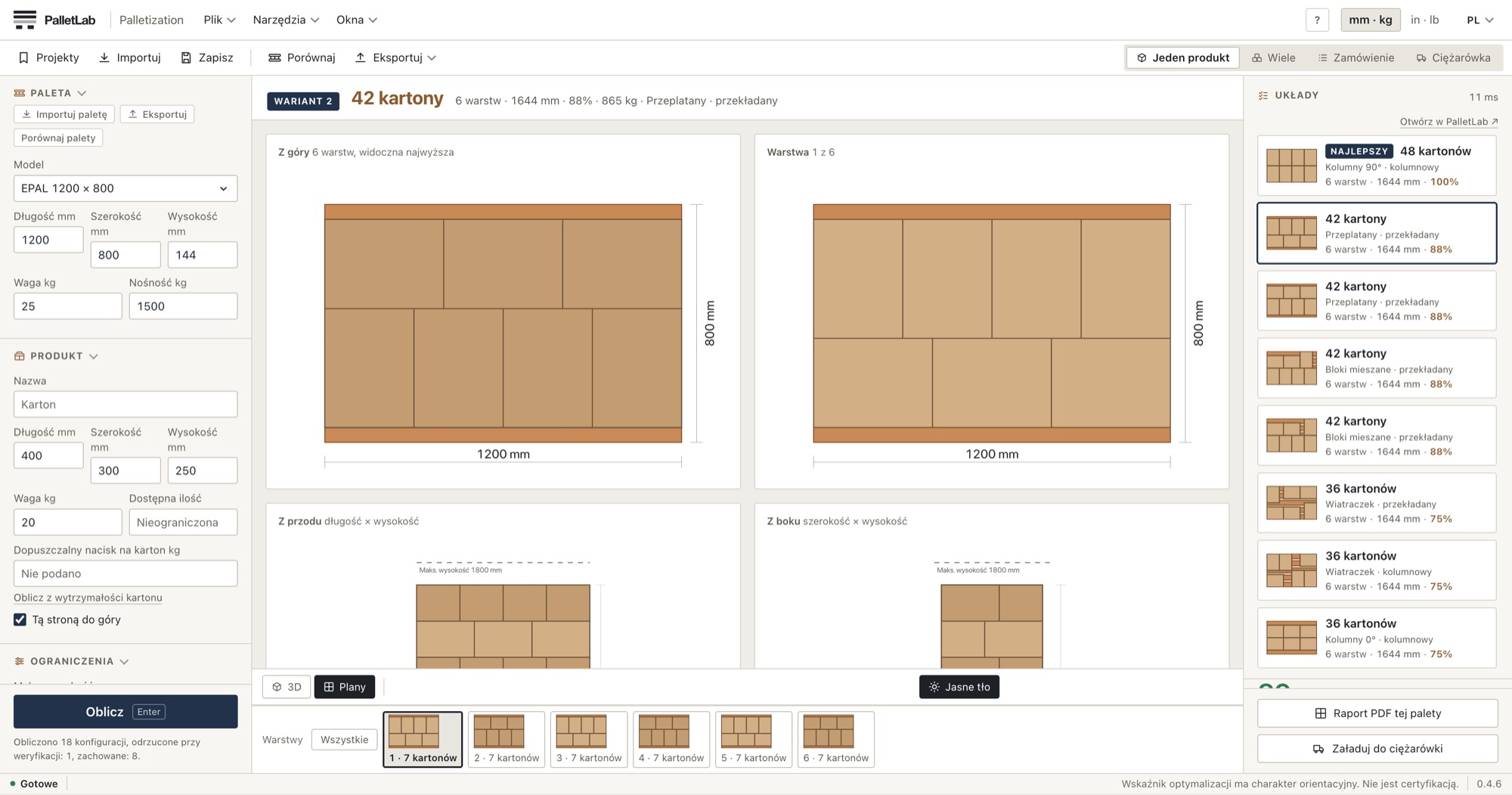
Task: Select mm · kg units toggle
Action: pyautogui.click(x=1371, y=20)
